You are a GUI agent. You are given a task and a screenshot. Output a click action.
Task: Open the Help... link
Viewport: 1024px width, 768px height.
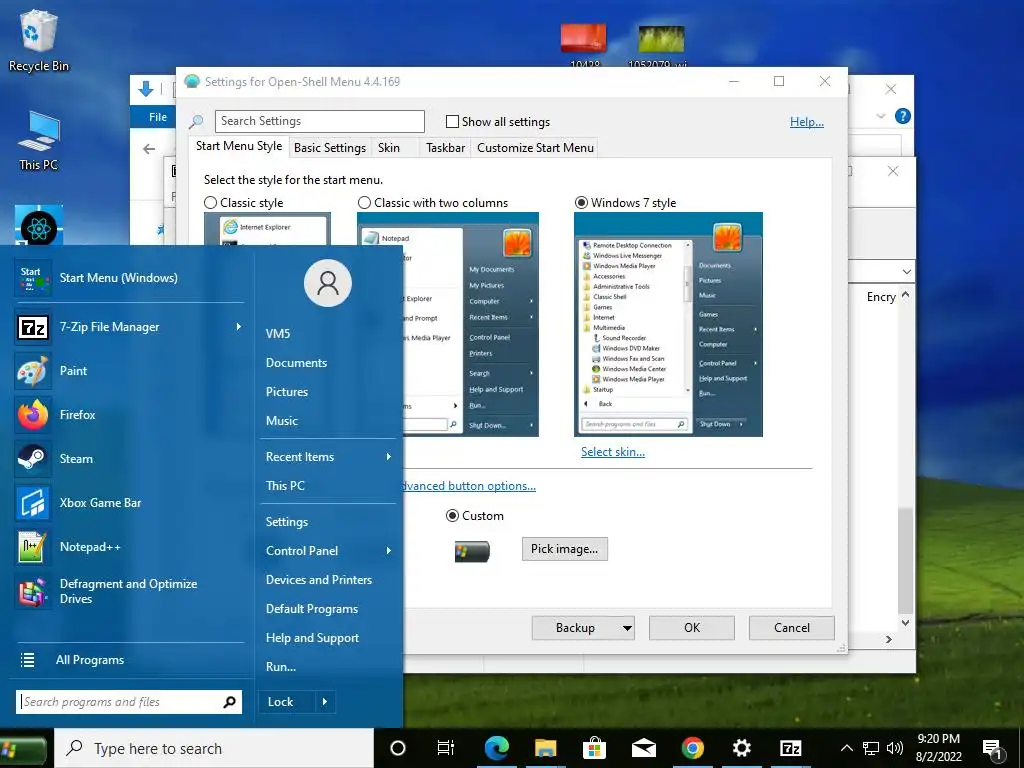[x=807, y=121]
